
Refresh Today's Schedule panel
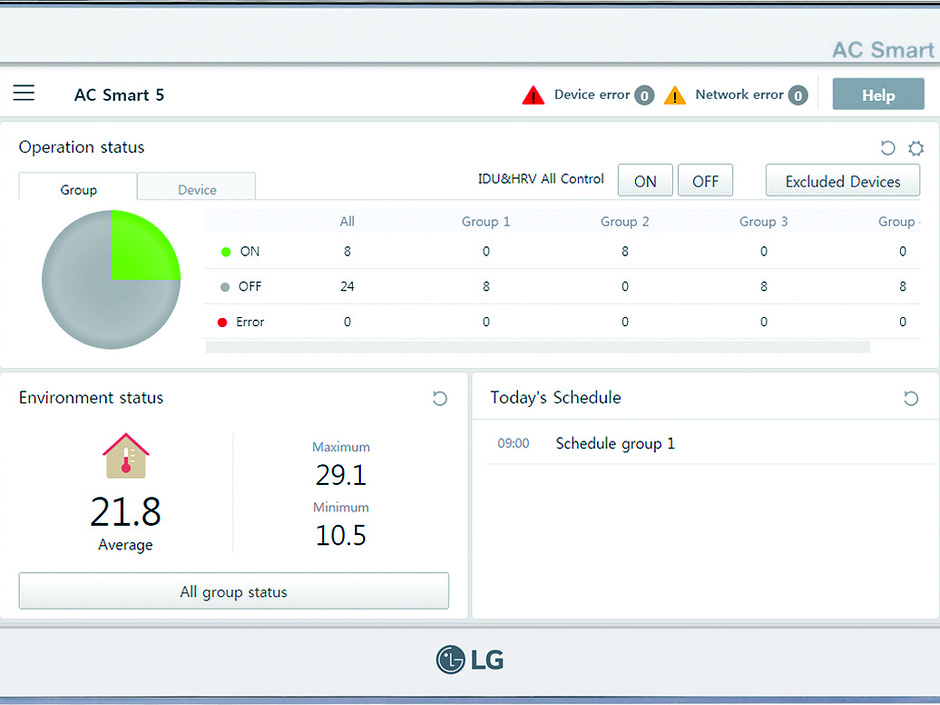point(910,398)
